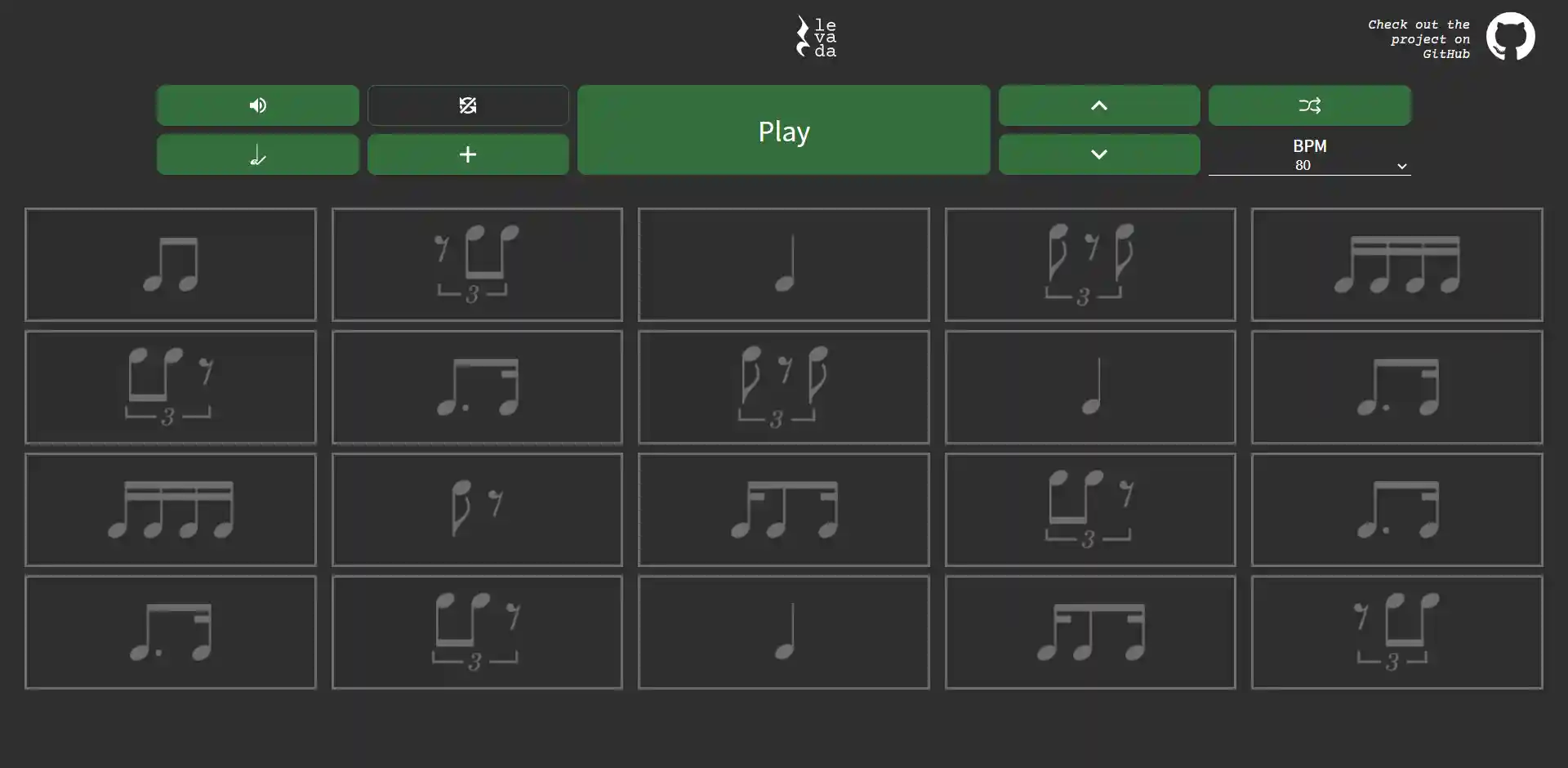Screen dimensions: 1568x768
Task: Select the dotted-eighth sixteenth card in the bottom row
Action: coord(170,632)
